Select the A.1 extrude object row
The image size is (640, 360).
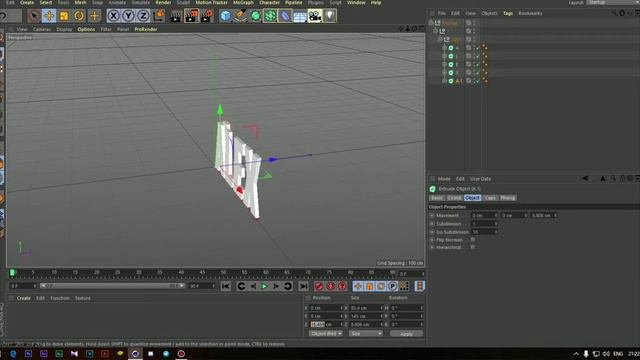coord(459,81)
